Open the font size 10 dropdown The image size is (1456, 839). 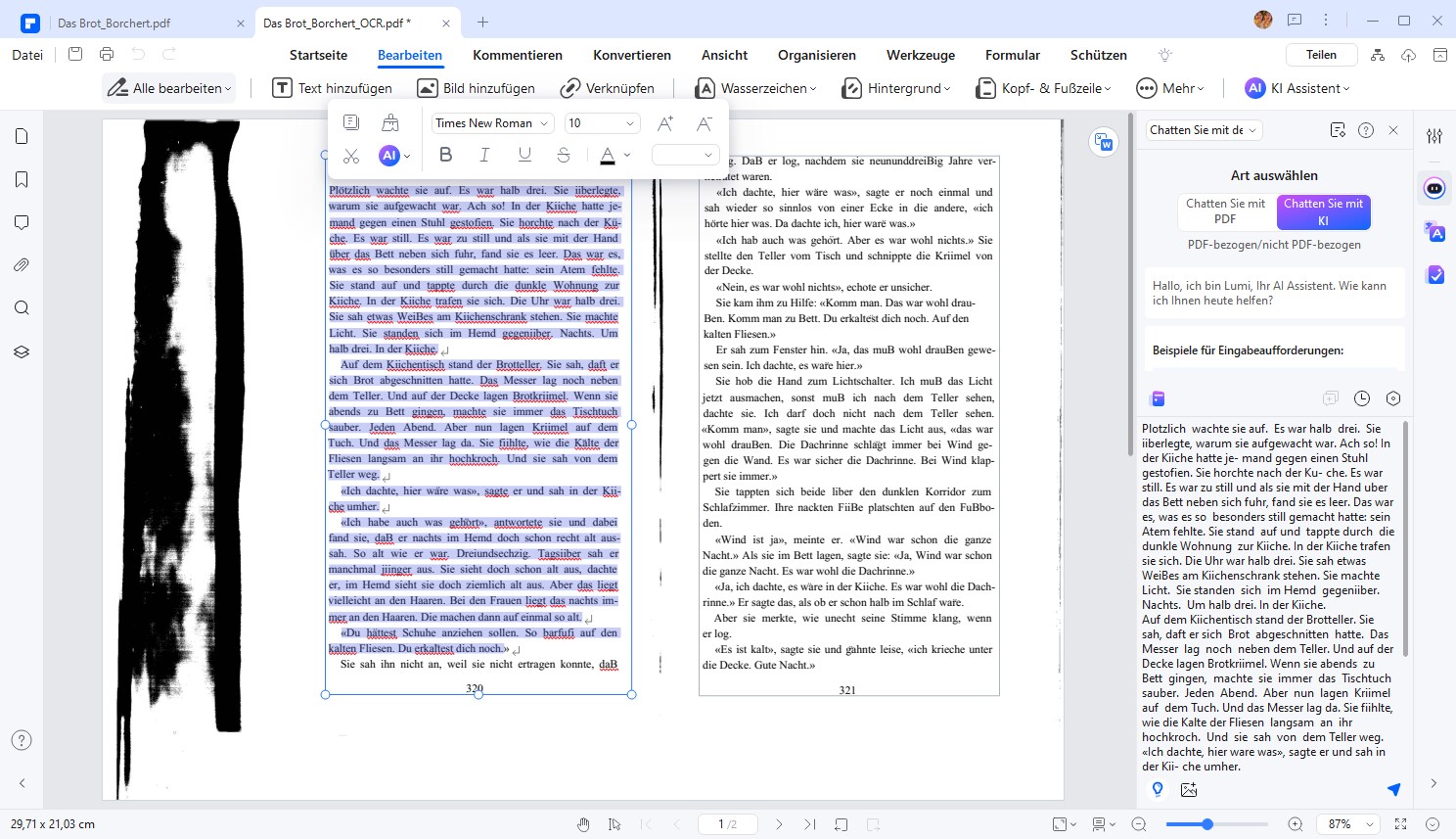coord(602,123)
